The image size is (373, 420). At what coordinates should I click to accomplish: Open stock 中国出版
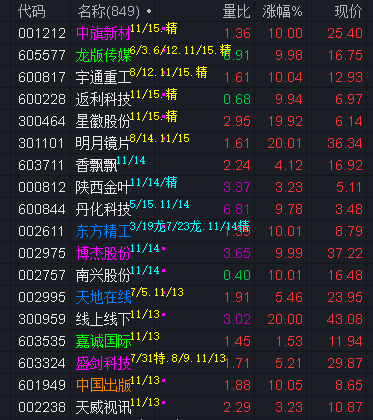(103, 385)
